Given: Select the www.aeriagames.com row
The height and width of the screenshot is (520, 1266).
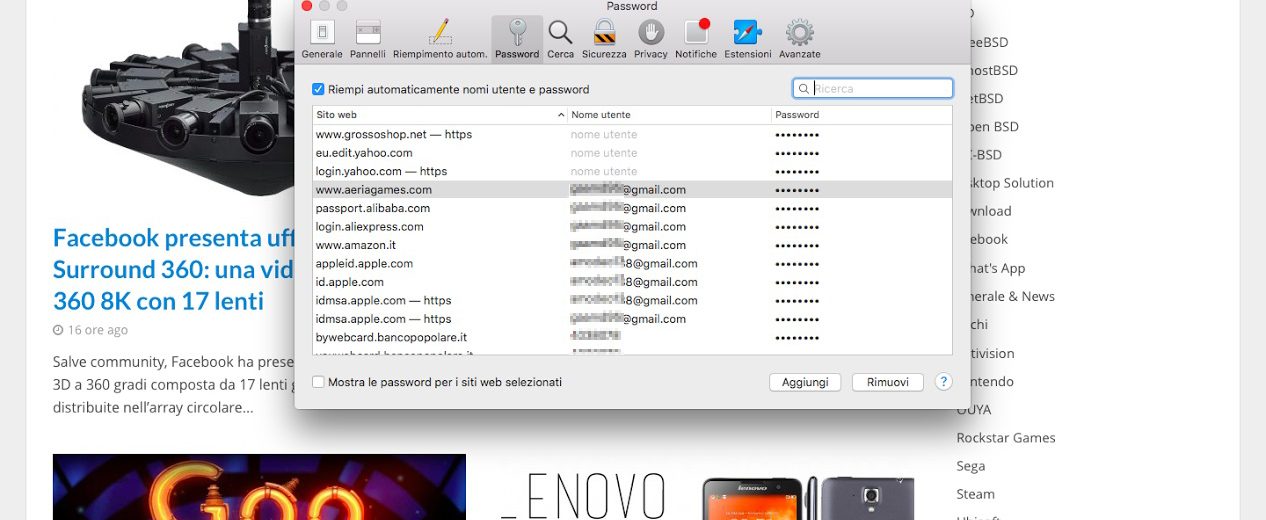Looking at the screenshot, I should (632, 190).
